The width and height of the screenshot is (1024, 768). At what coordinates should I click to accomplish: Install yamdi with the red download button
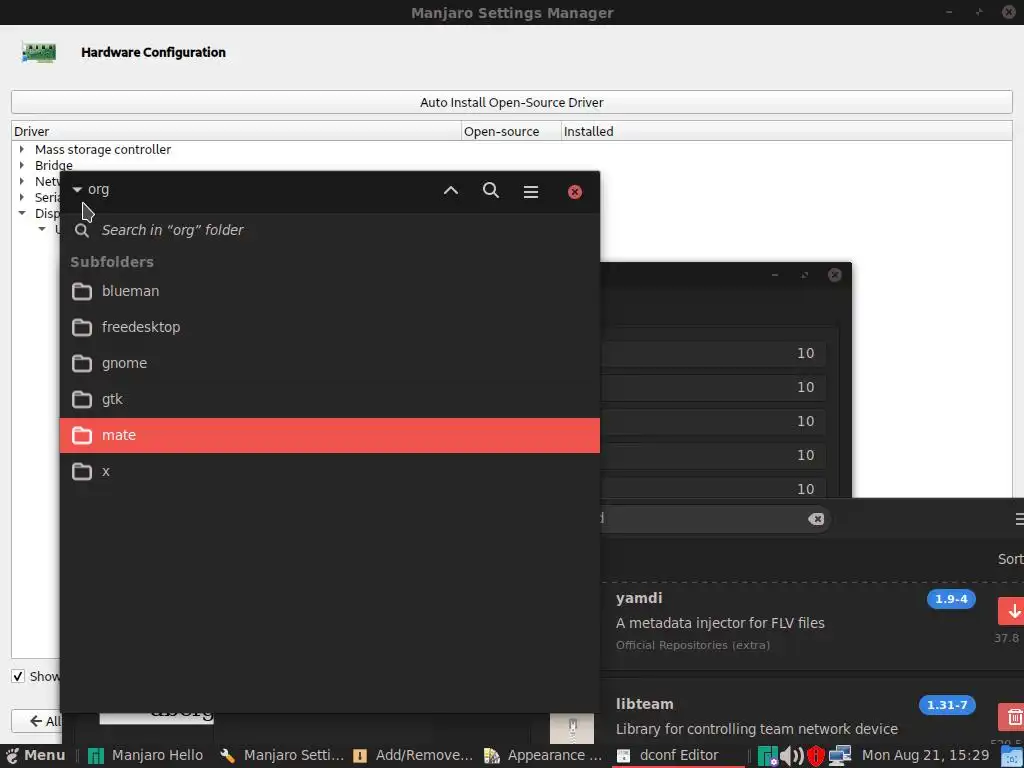(x=1011, y=611)
